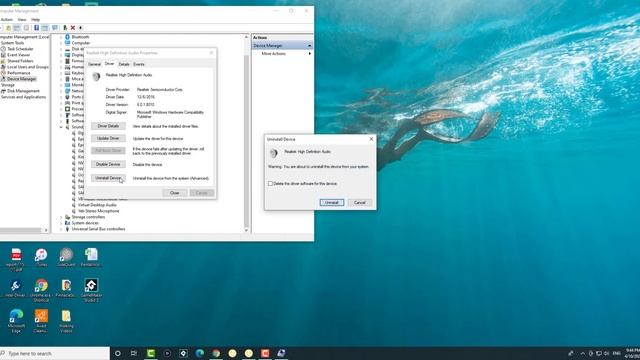Click the Cortana circle on taskbar
Viewport: 640px width, 360px height.
118,353
